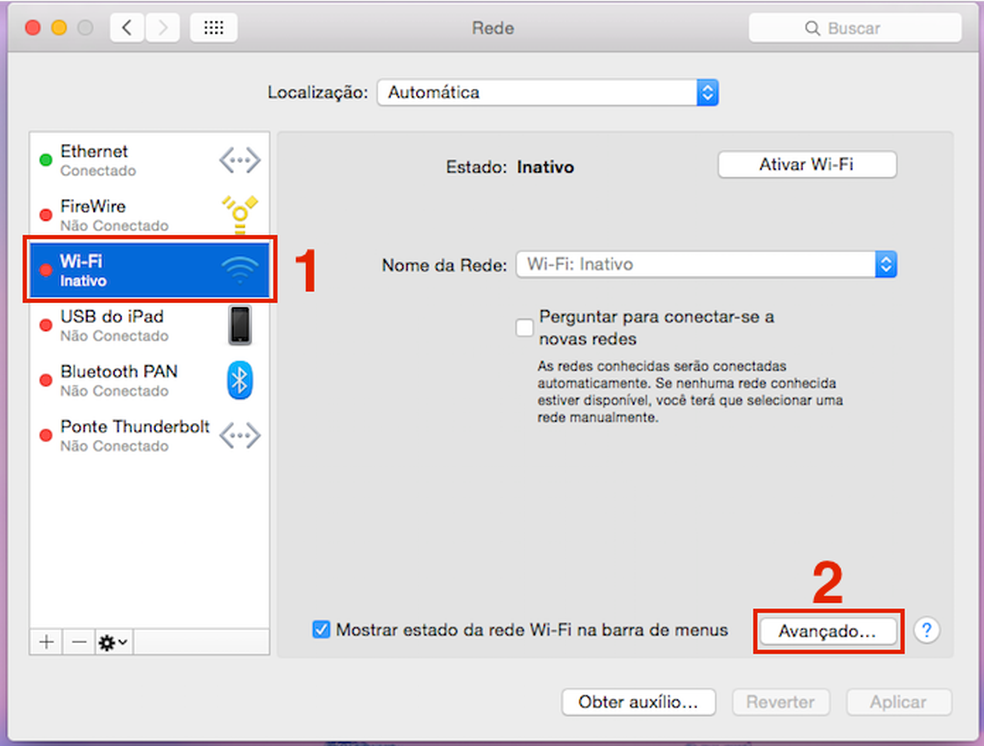Enable asking to join new networks
Screen dimensions: 984x746
tap(525, 328)
